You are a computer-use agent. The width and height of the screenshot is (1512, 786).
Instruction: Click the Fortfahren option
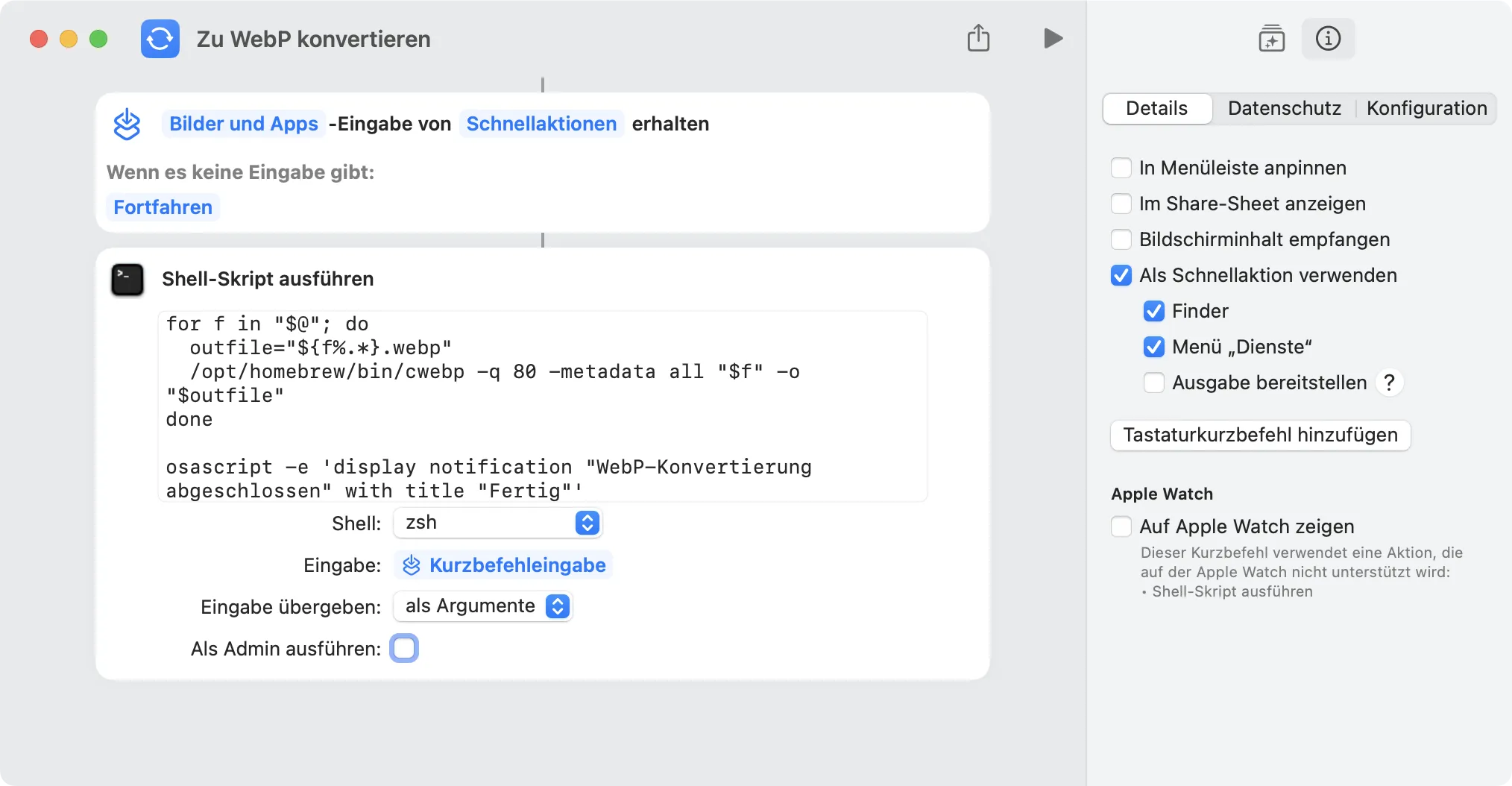[x=163, y=207]
